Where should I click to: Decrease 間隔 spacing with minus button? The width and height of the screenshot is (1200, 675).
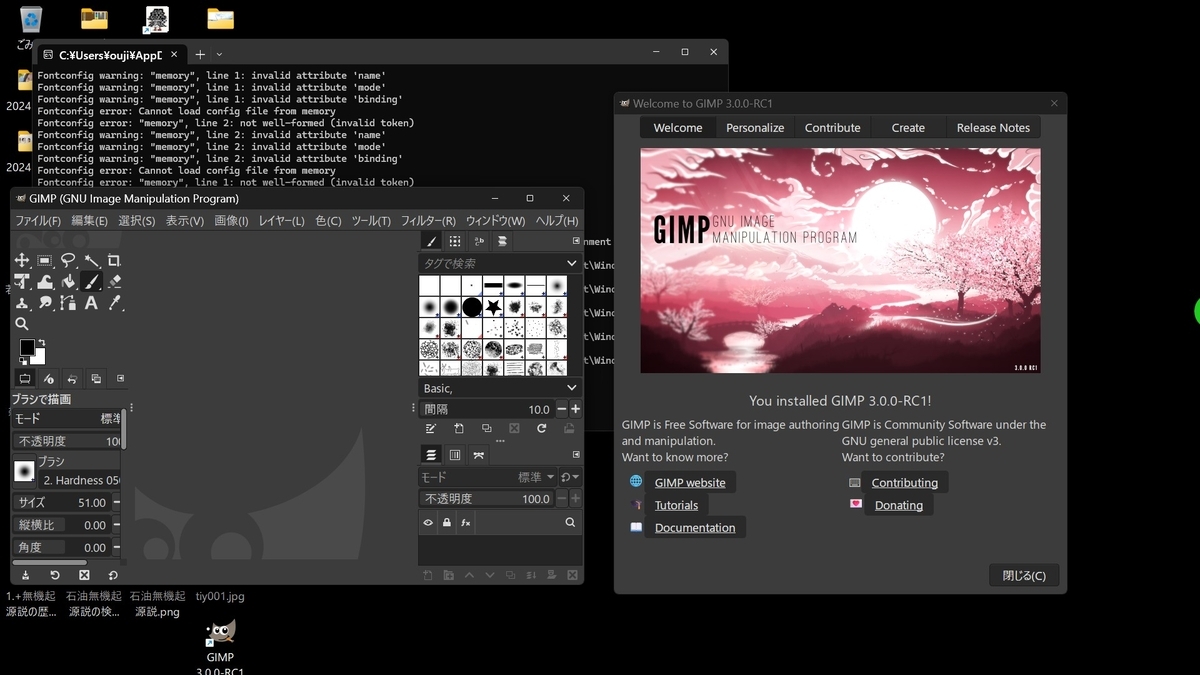[x=562, y=409]
